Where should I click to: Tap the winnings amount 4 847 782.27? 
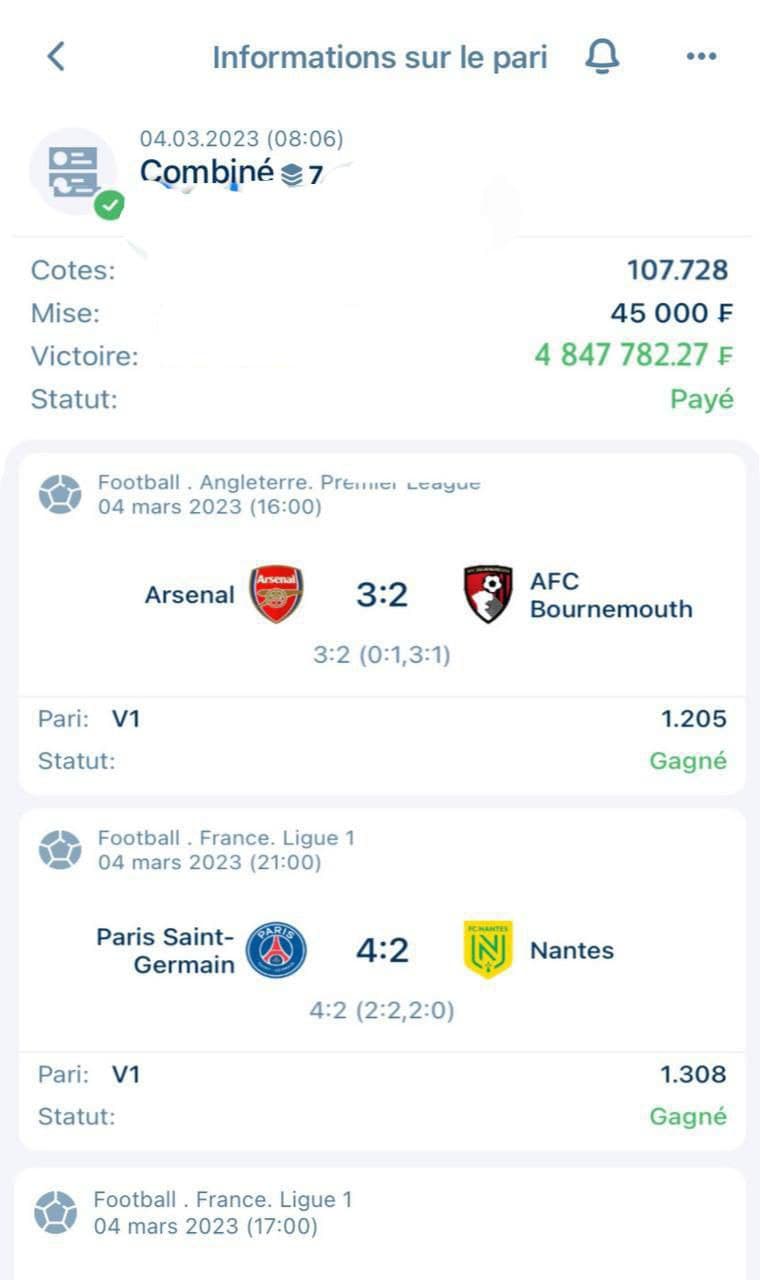click(633, 356)
